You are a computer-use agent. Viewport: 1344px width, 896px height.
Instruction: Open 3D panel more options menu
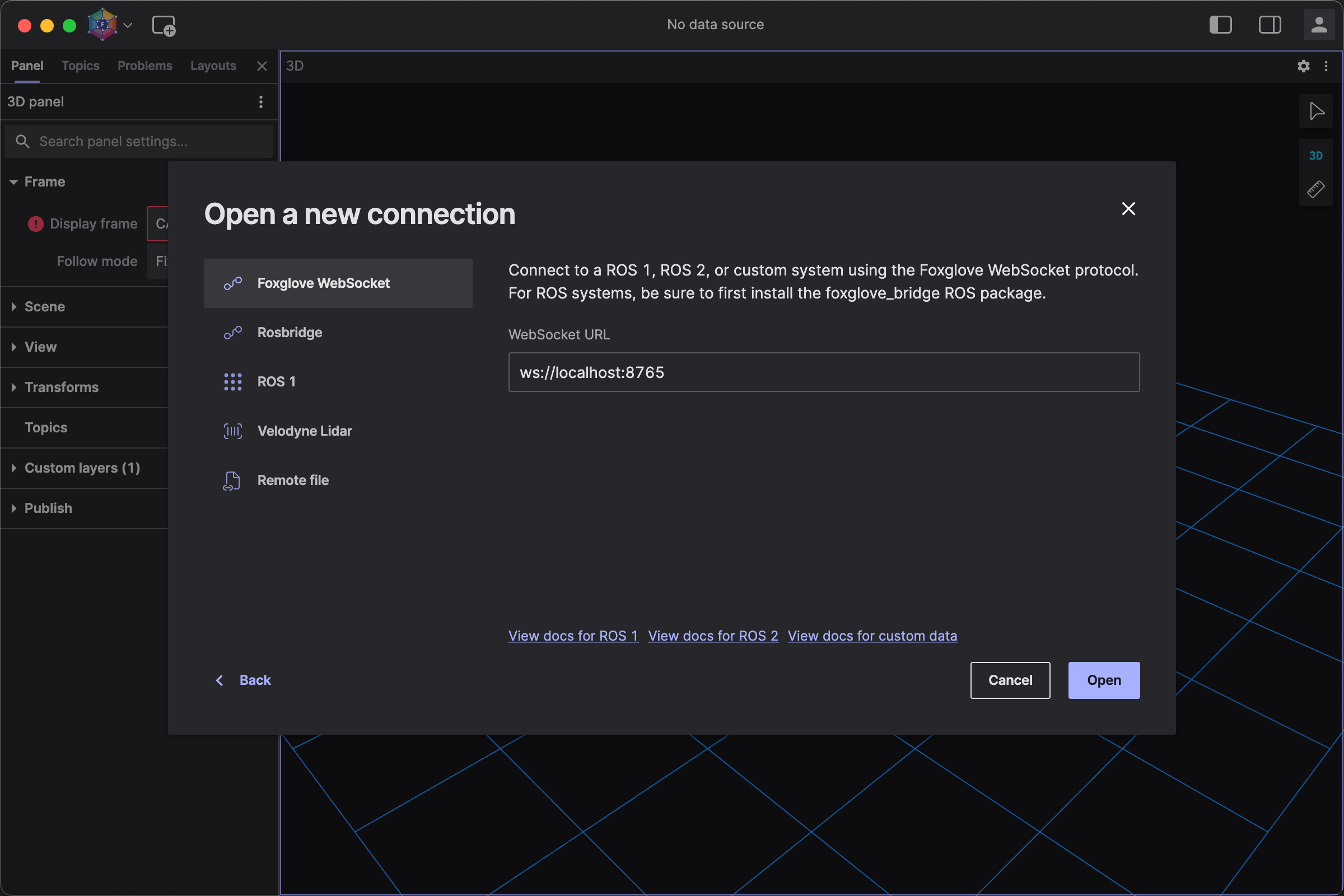pyautogui.click(x=1326, y=66)
